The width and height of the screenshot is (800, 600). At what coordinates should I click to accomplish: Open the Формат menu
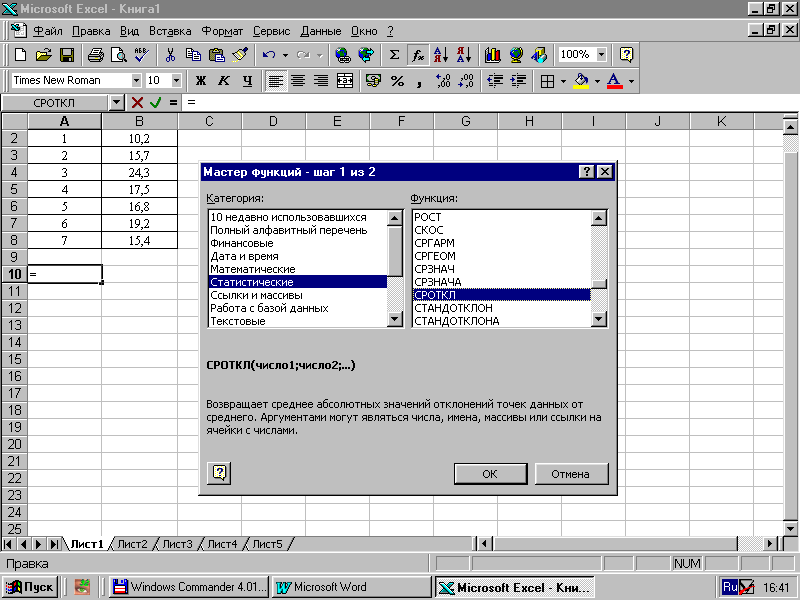pyautogui.click(x=221, y=31)
